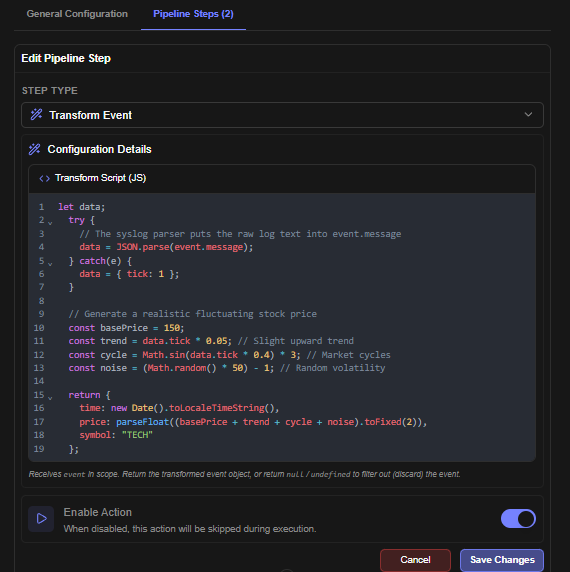
Task: Open the Transform Event step type dropdown
Action: tap(282, 115)
